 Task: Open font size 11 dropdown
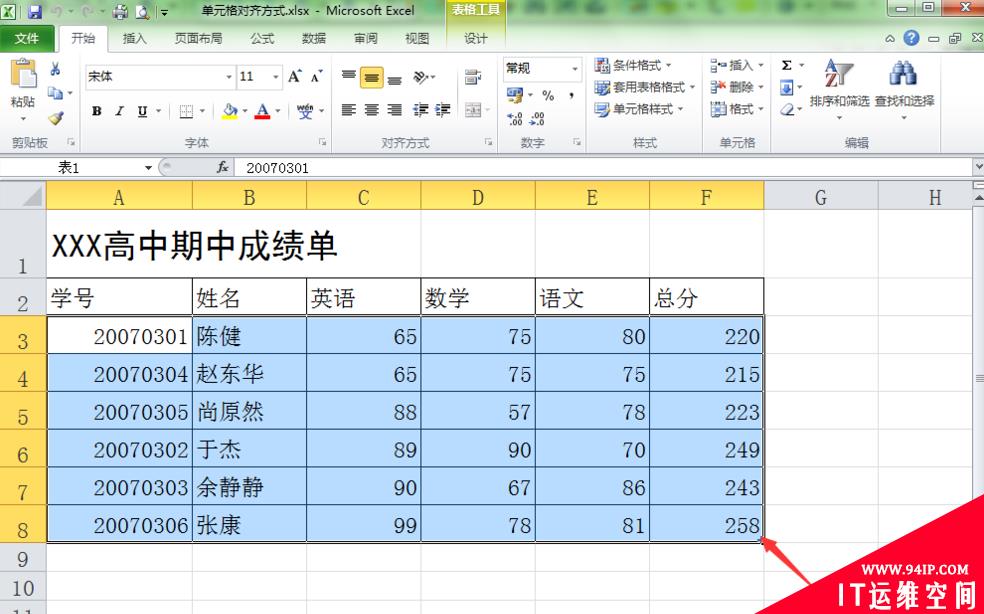(x=275, y=77)
